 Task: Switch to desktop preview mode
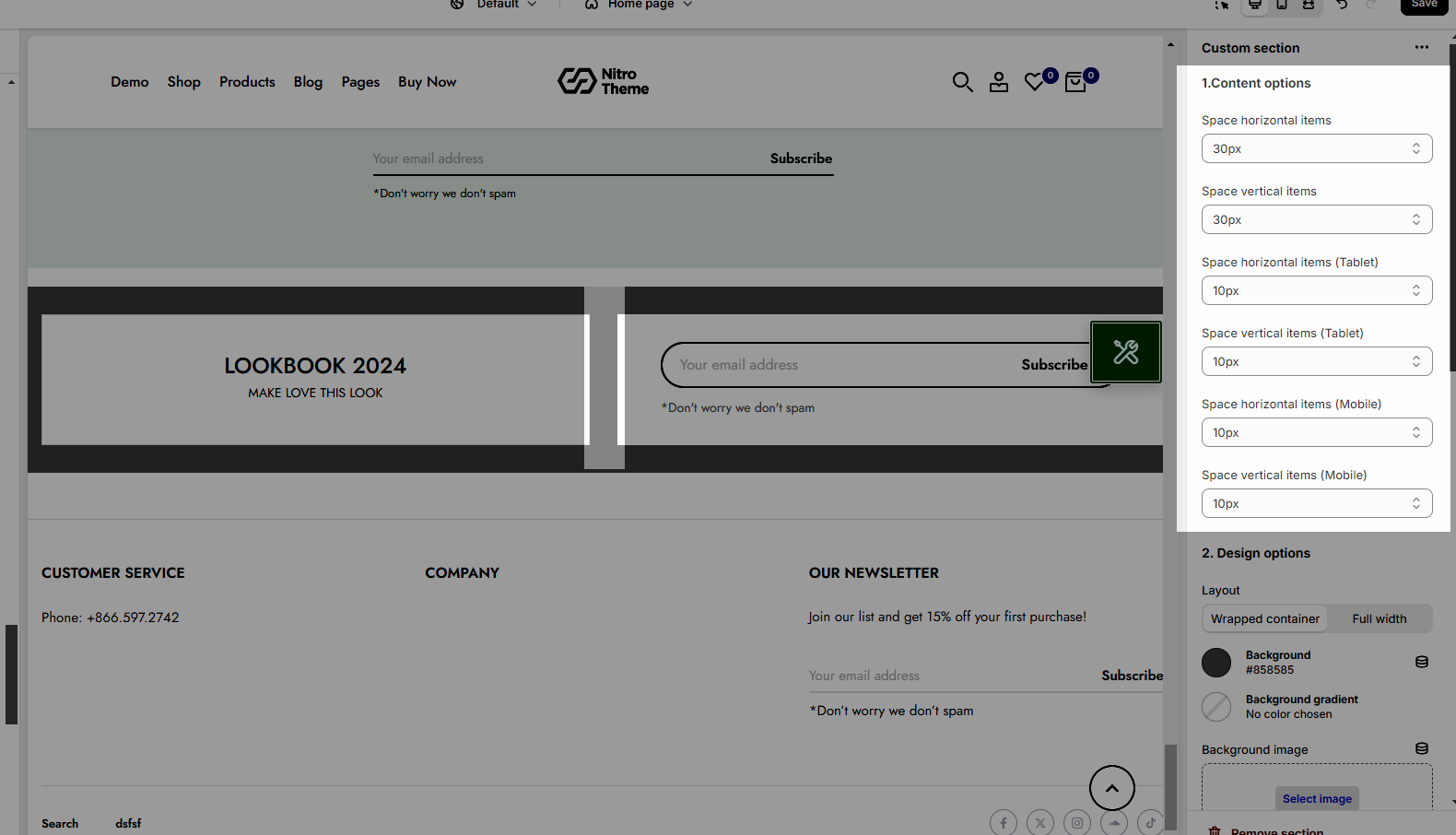[x=1255, y=5]
